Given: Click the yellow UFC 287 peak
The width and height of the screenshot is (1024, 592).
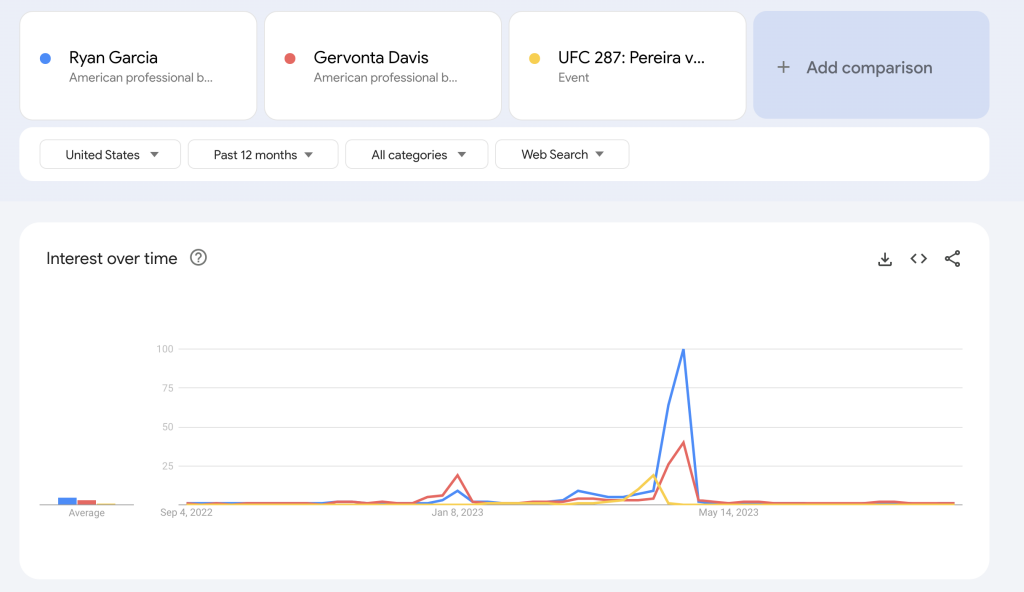Looking at the screenshot, I should point(654,475).
